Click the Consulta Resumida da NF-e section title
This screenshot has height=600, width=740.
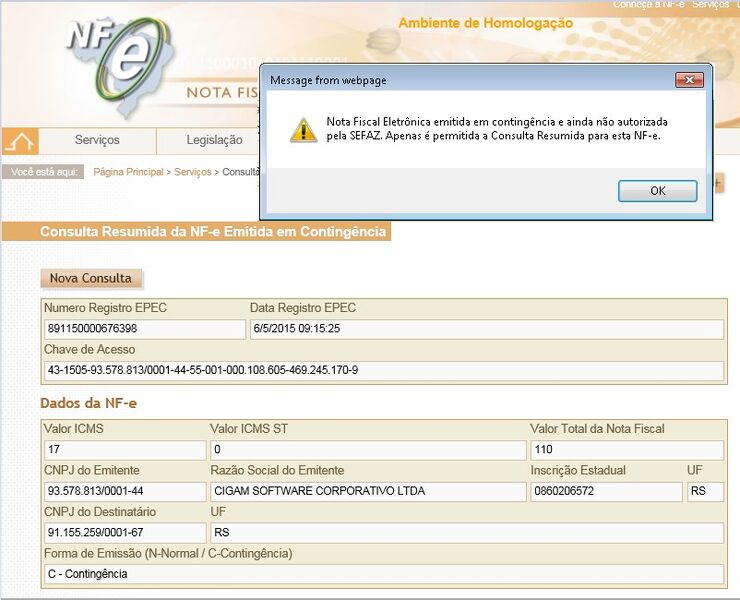point(213,232)
